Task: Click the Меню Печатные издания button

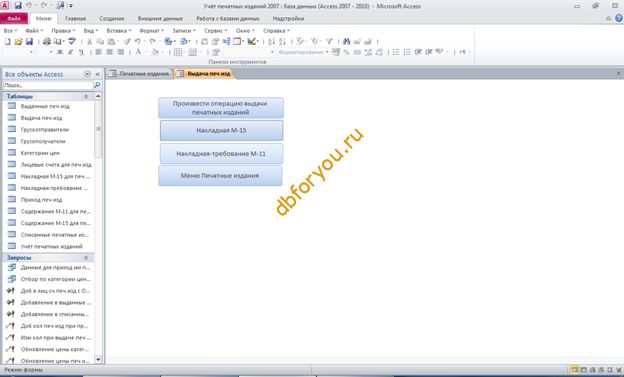Action: [x=220, y=176]
